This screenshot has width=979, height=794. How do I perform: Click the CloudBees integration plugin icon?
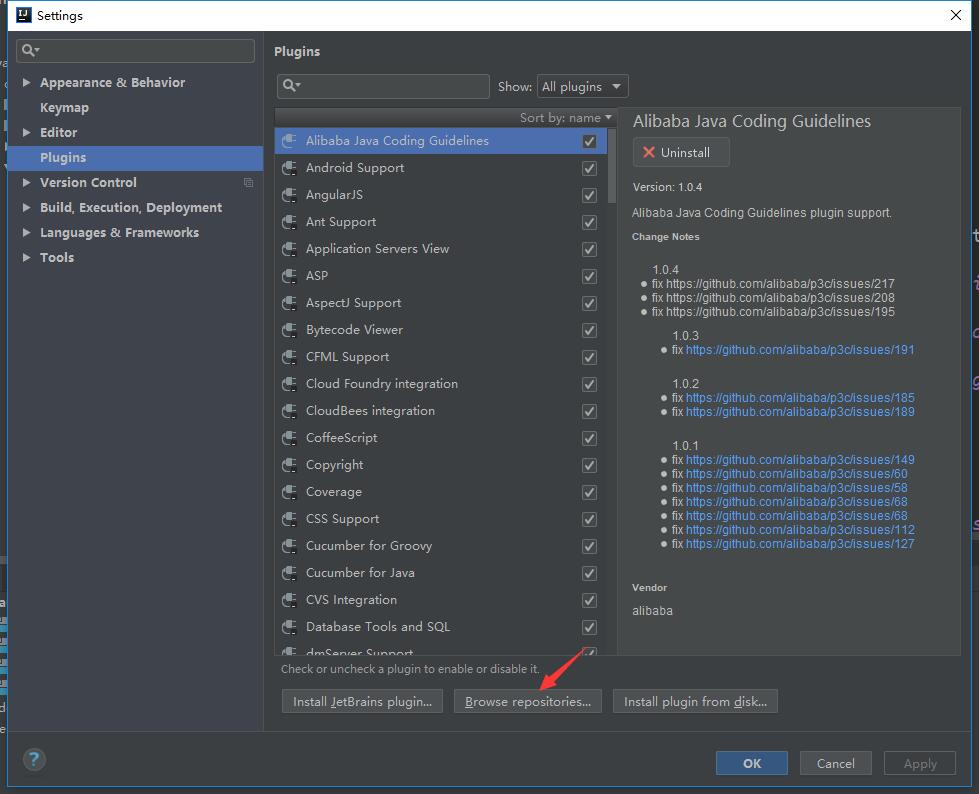tap(289, 411)
